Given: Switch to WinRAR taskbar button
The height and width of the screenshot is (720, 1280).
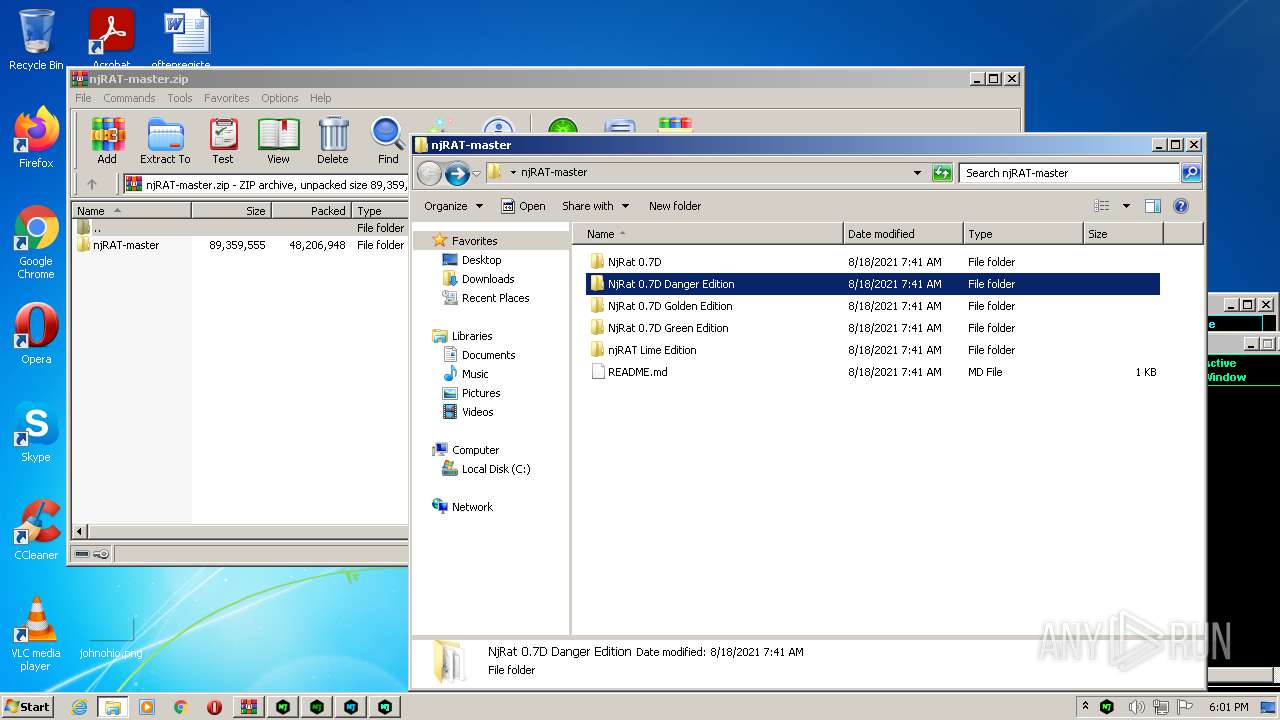Looking at the screenshot, I should pos(249,707).
